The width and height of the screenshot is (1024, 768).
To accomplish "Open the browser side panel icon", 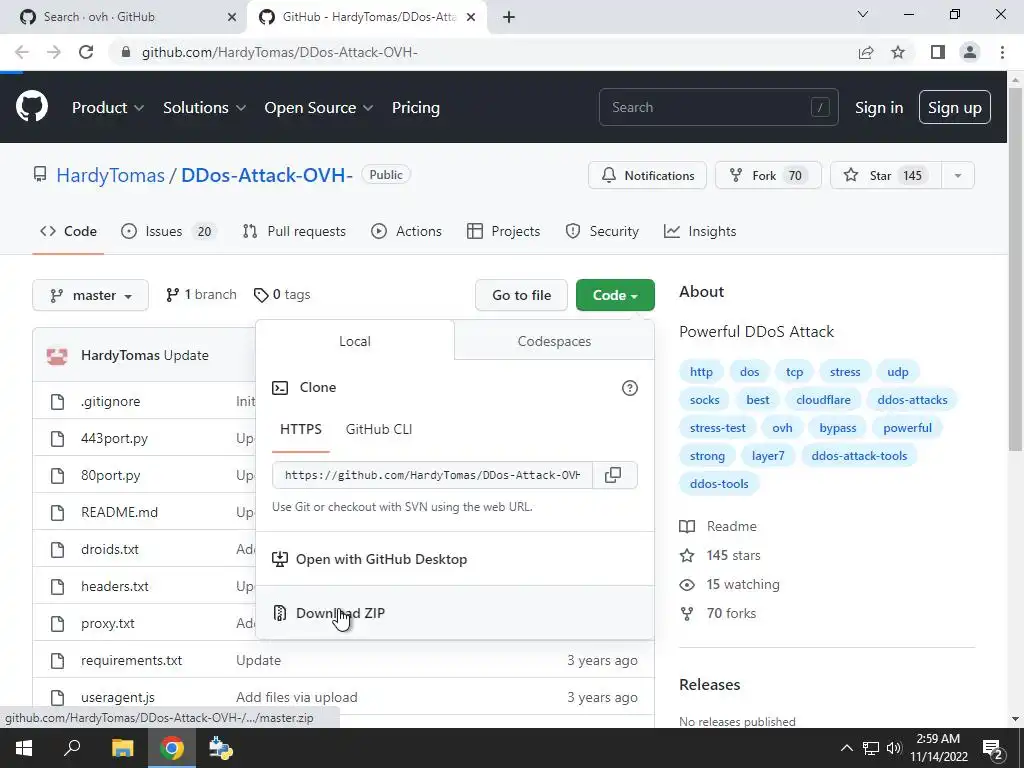I will click(938, 52).
